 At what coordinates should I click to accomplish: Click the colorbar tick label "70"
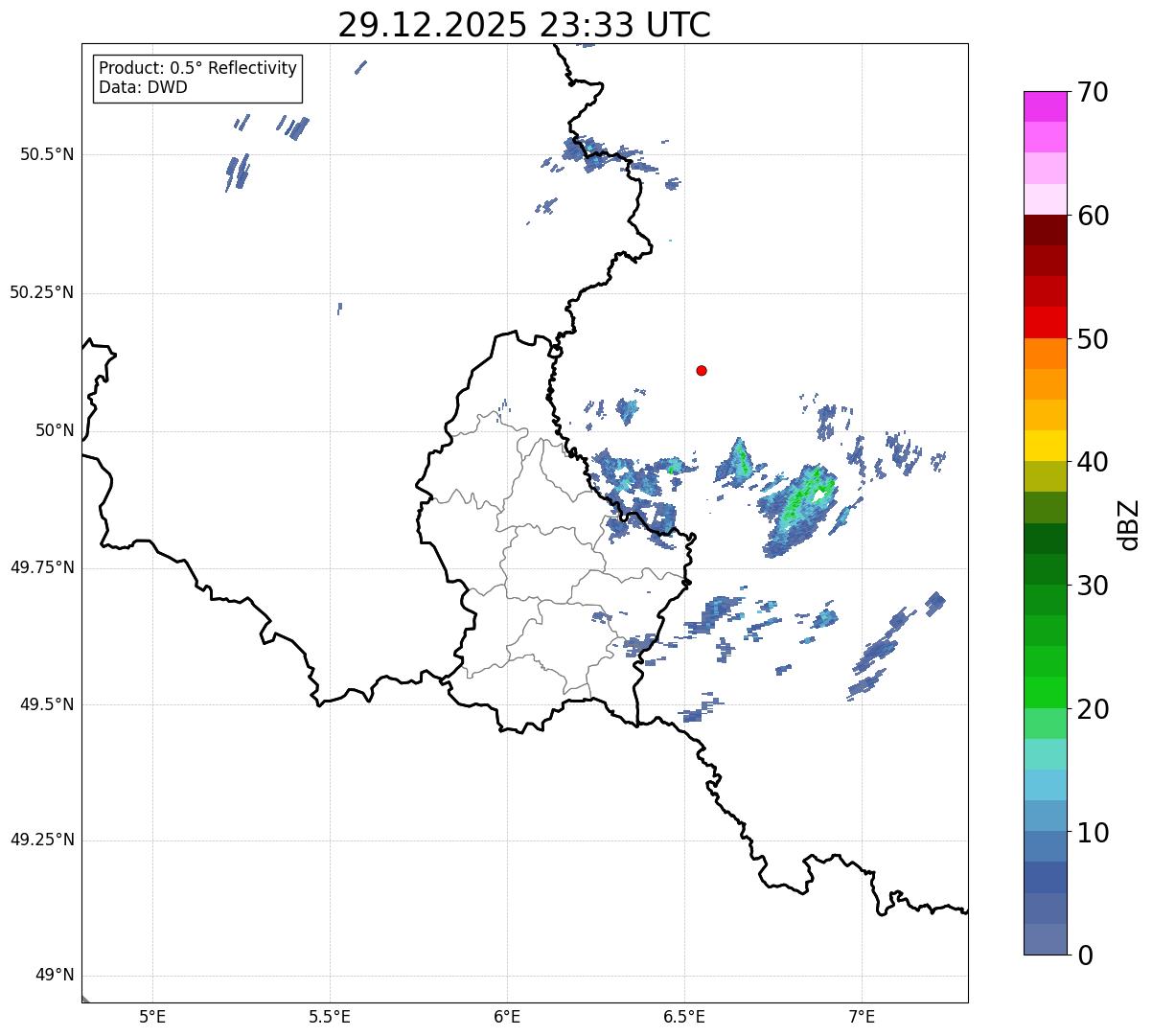pos(1093,92)
